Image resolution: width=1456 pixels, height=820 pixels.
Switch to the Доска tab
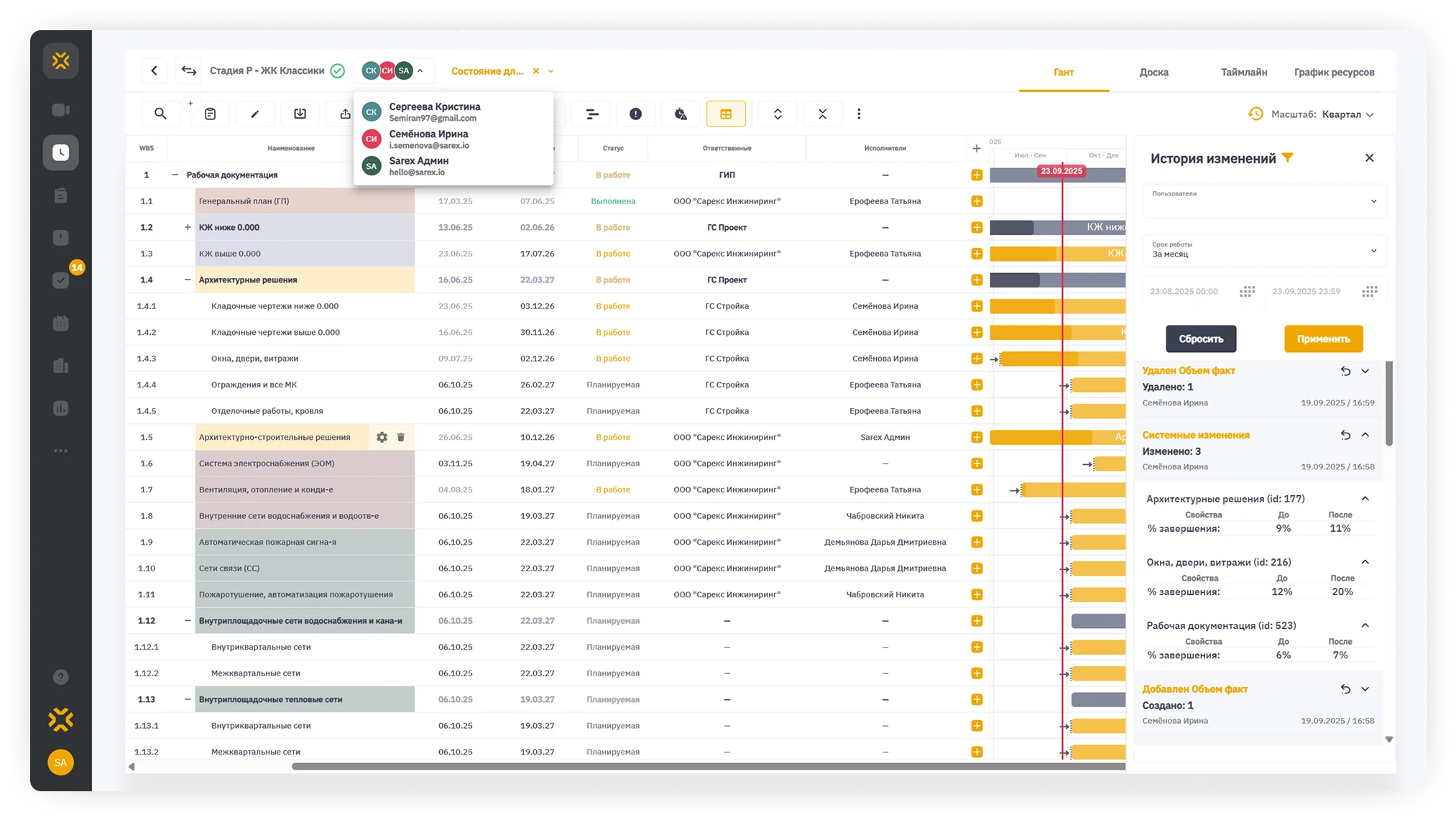tap(1153, 72)
